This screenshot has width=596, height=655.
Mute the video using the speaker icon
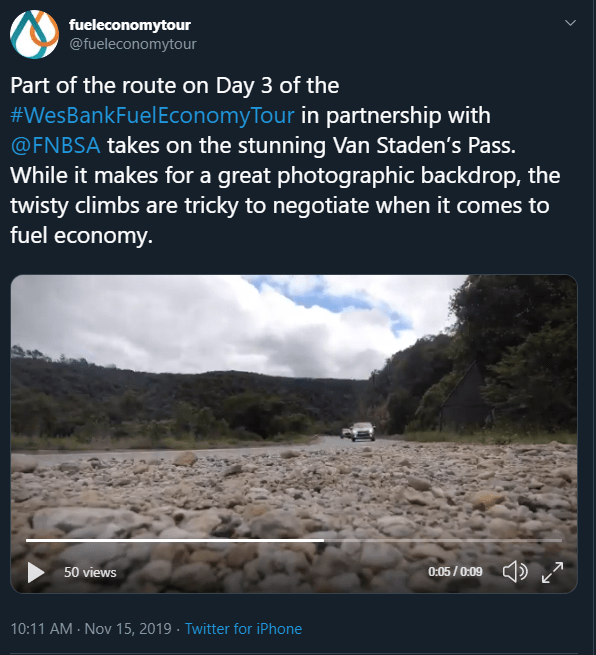point(515,571)
